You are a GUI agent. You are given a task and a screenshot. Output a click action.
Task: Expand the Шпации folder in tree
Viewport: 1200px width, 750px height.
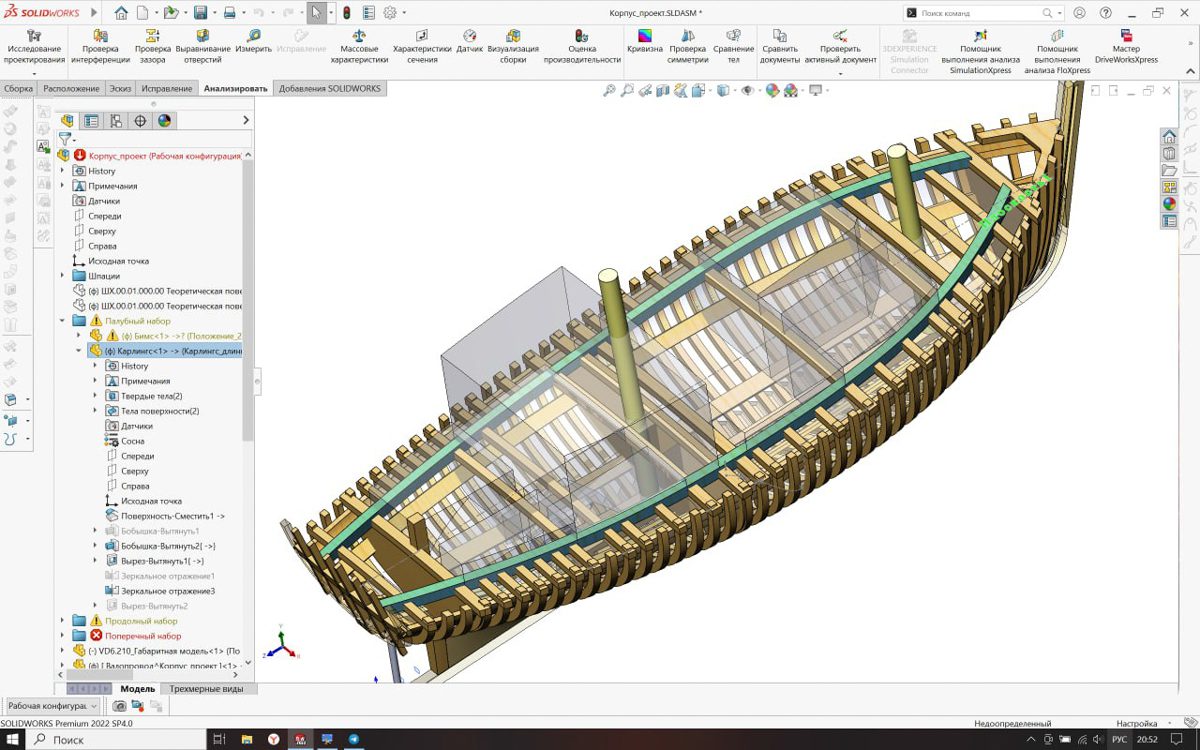pos(62,276)
